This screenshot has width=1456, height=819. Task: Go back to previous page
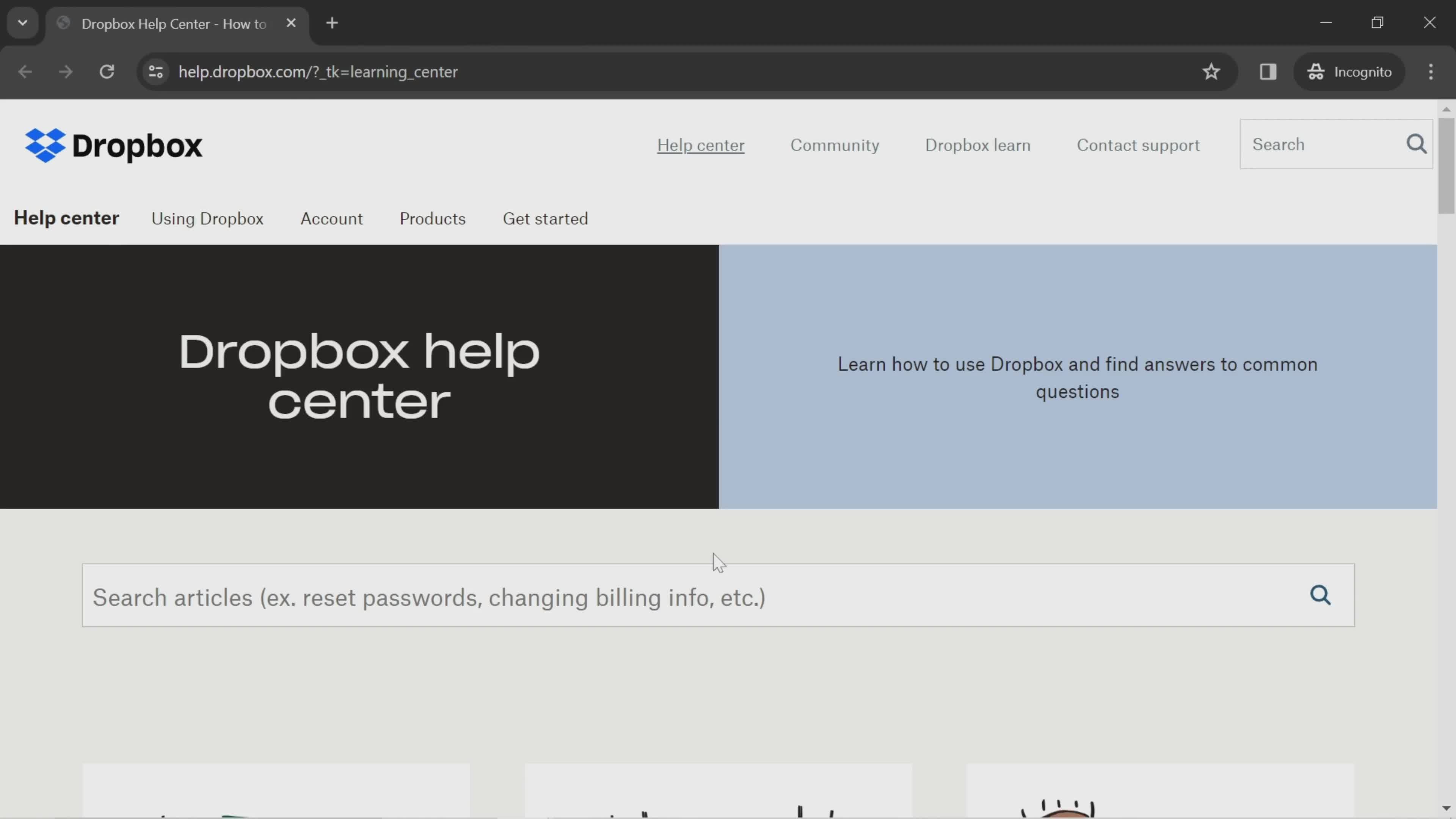tap(25, 72)
